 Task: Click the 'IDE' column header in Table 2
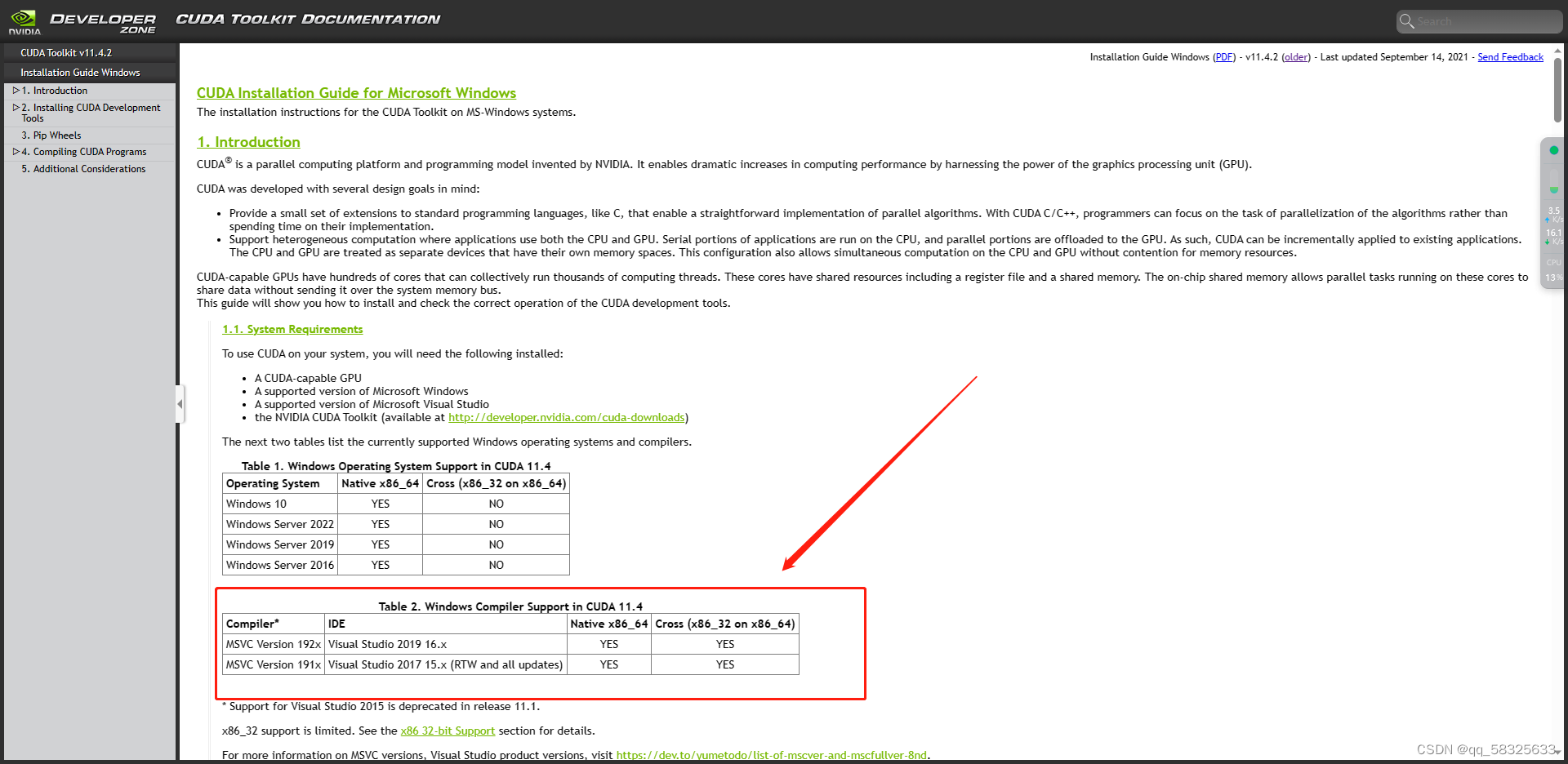pyautogui.click(x=446, y=624)
